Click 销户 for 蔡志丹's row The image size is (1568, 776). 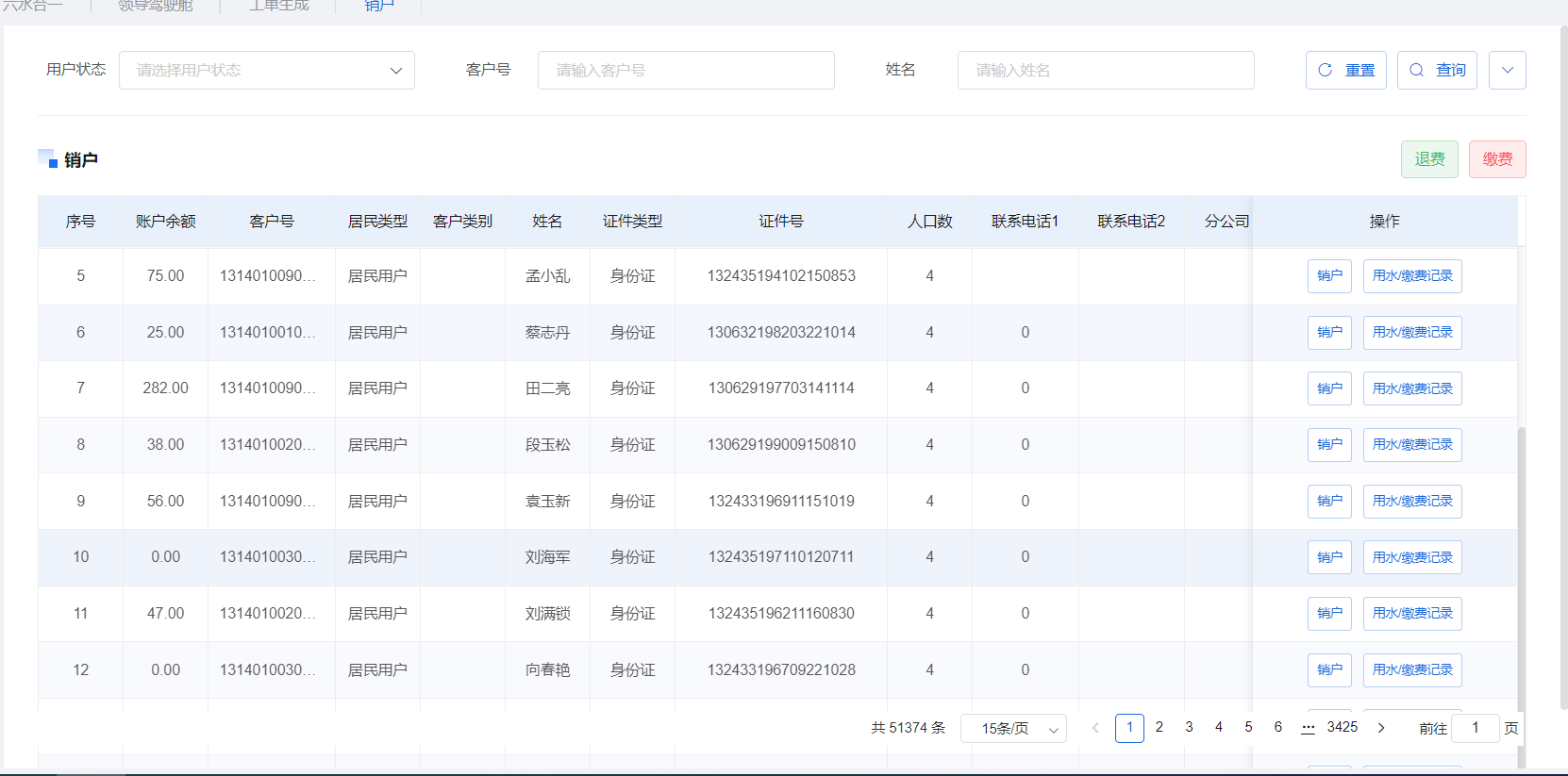(1329, 333)
